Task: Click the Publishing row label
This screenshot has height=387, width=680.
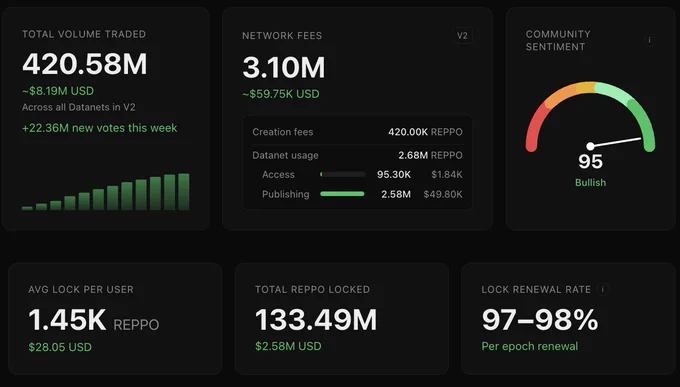Action: [286, 194]
